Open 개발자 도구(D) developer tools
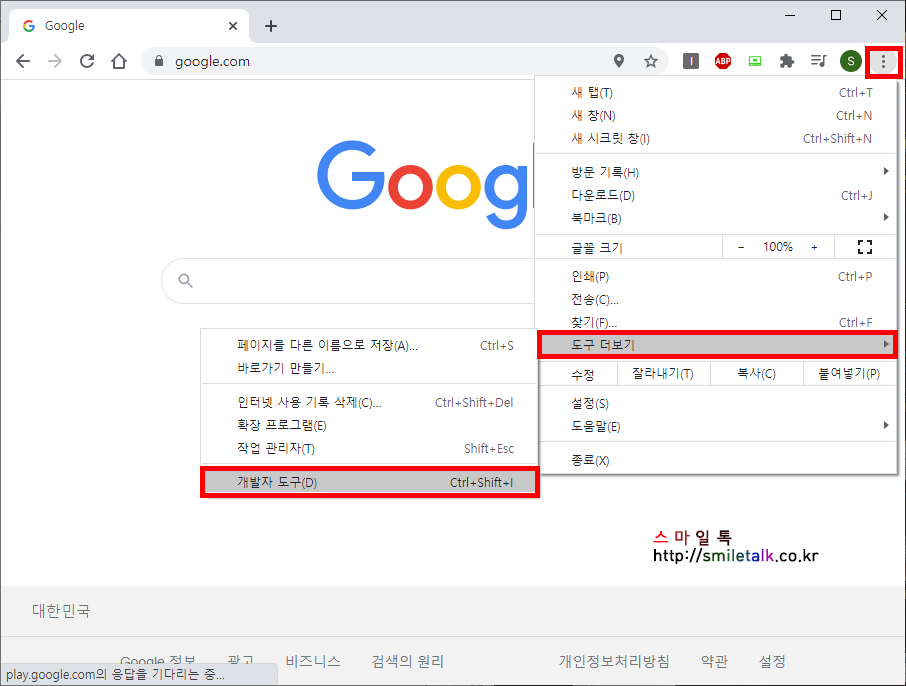 click(370, 483)
